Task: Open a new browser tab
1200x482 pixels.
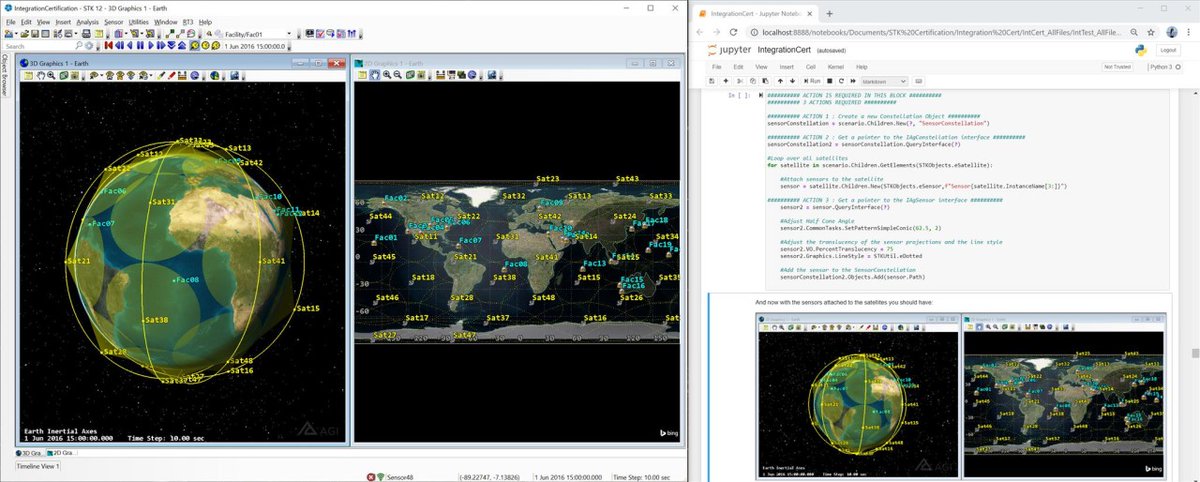Action: [x=830, y=14]
